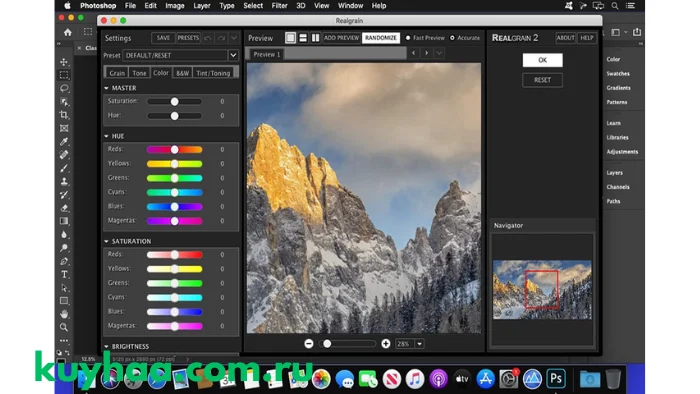Click the ABOUT button

(x=565, y=38)
